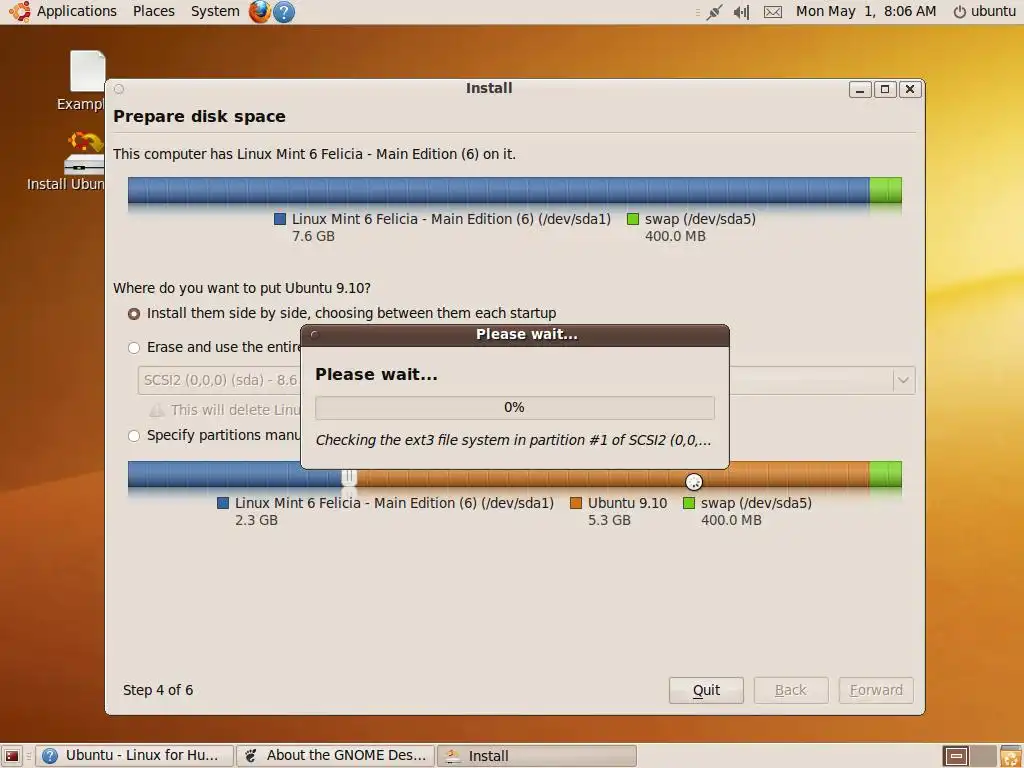
Task: Click the ubuntu user power menu
Action: [984, 12]
